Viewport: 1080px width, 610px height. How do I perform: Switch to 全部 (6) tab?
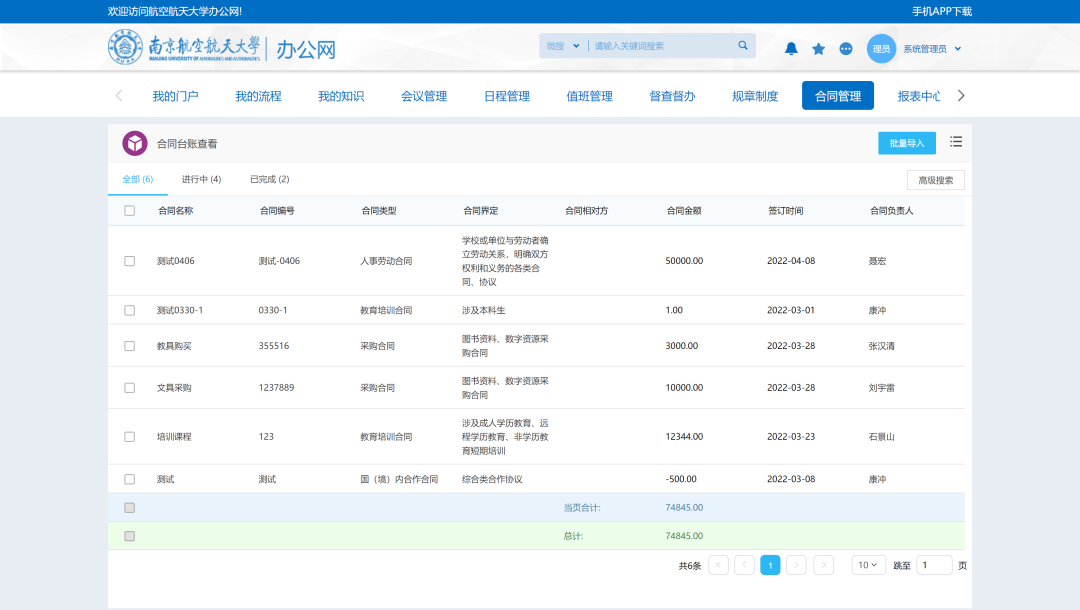click(x=138, y=179)
